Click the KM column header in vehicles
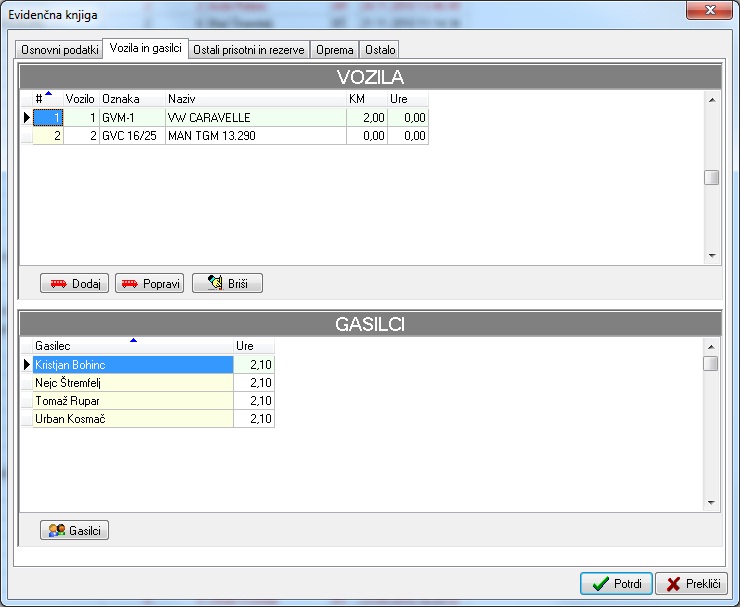This screenshot has height=609, width=740. pos(365,99)
